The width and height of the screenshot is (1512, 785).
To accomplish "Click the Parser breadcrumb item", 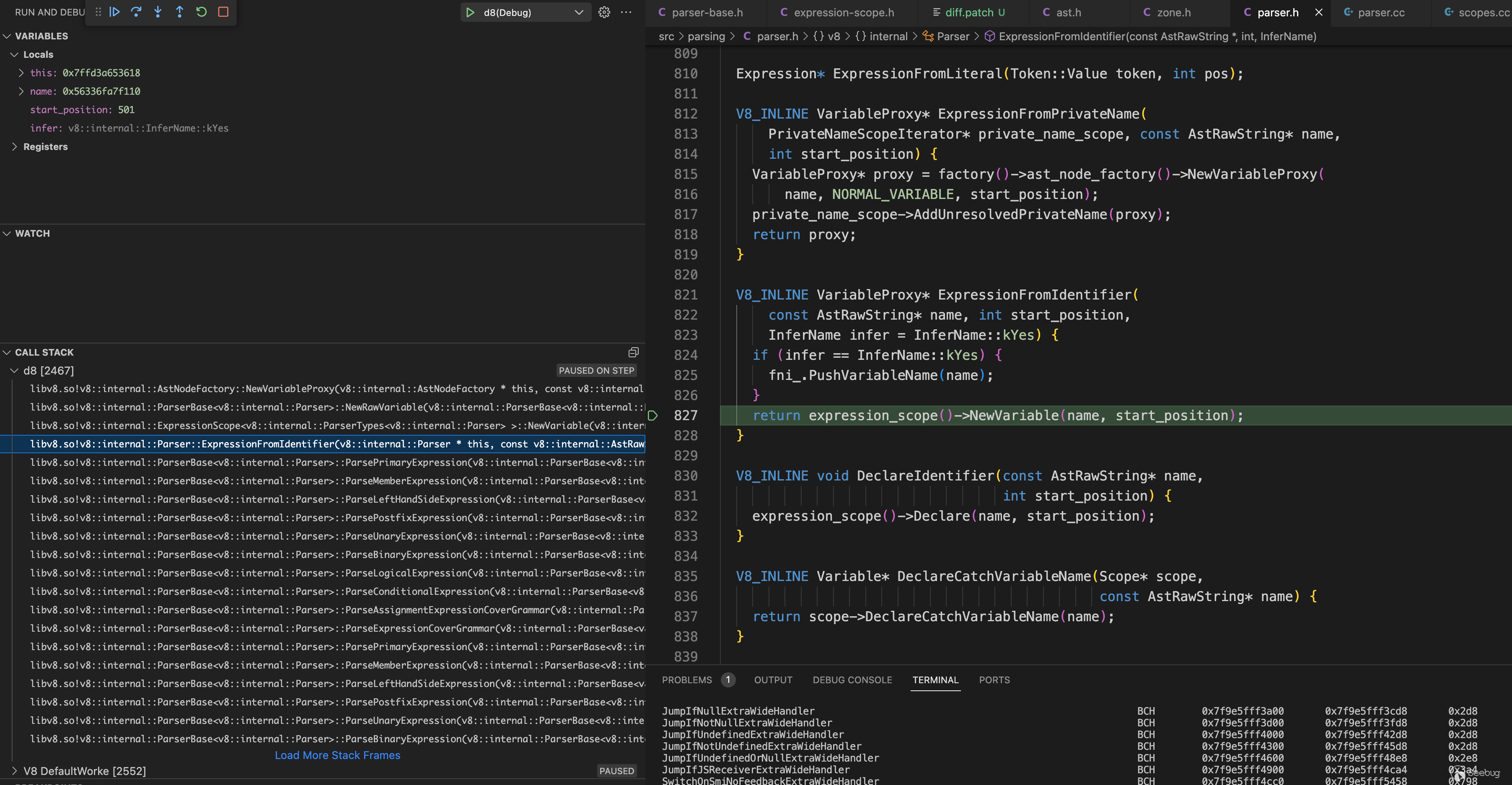I will [953, 36].
